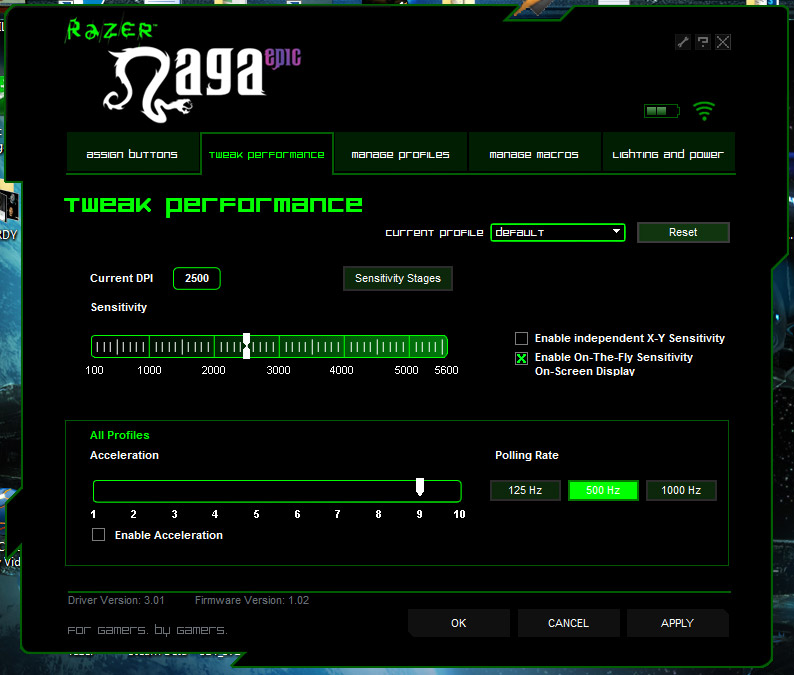Close the Razer configurator window

click(x=723, y=42)
